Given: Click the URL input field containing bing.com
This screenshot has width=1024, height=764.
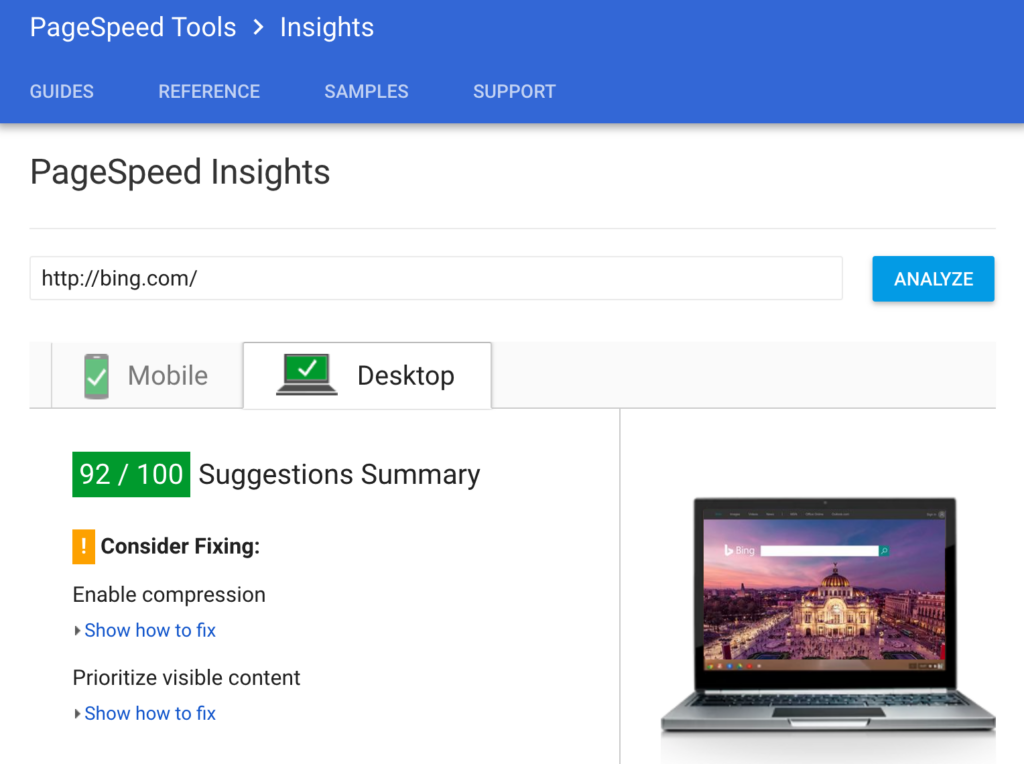Looking at the screenshot, I should 436,278.
